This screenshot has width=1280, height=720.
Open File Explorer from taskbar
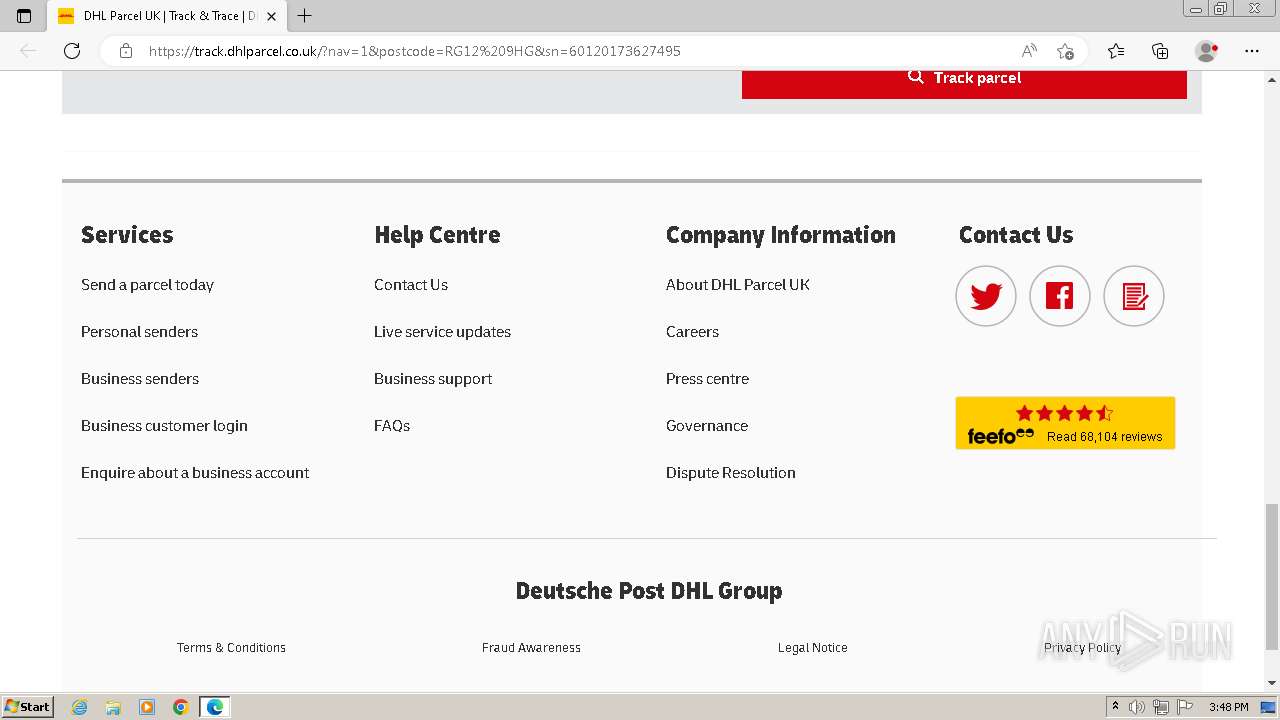click(113, 707)
